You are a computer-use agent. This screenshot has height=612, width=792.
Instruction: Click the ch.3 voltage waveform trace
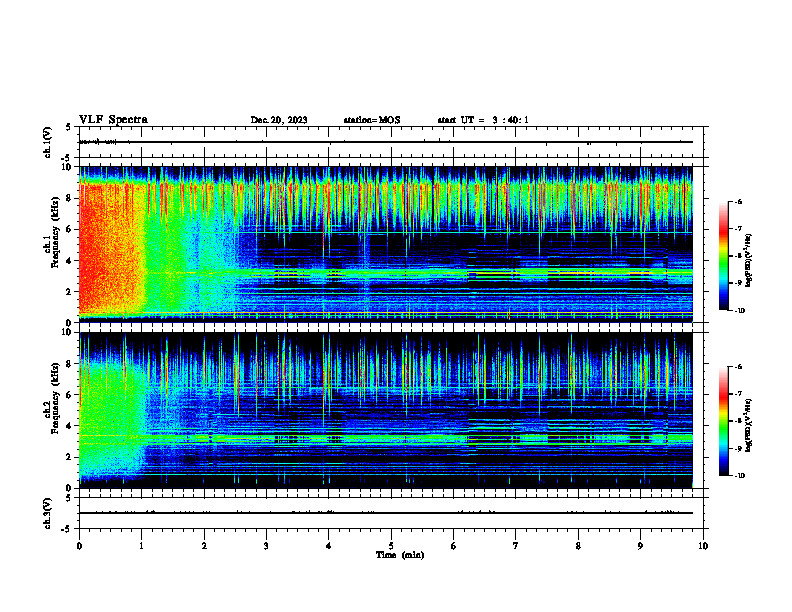coord(385,513)
